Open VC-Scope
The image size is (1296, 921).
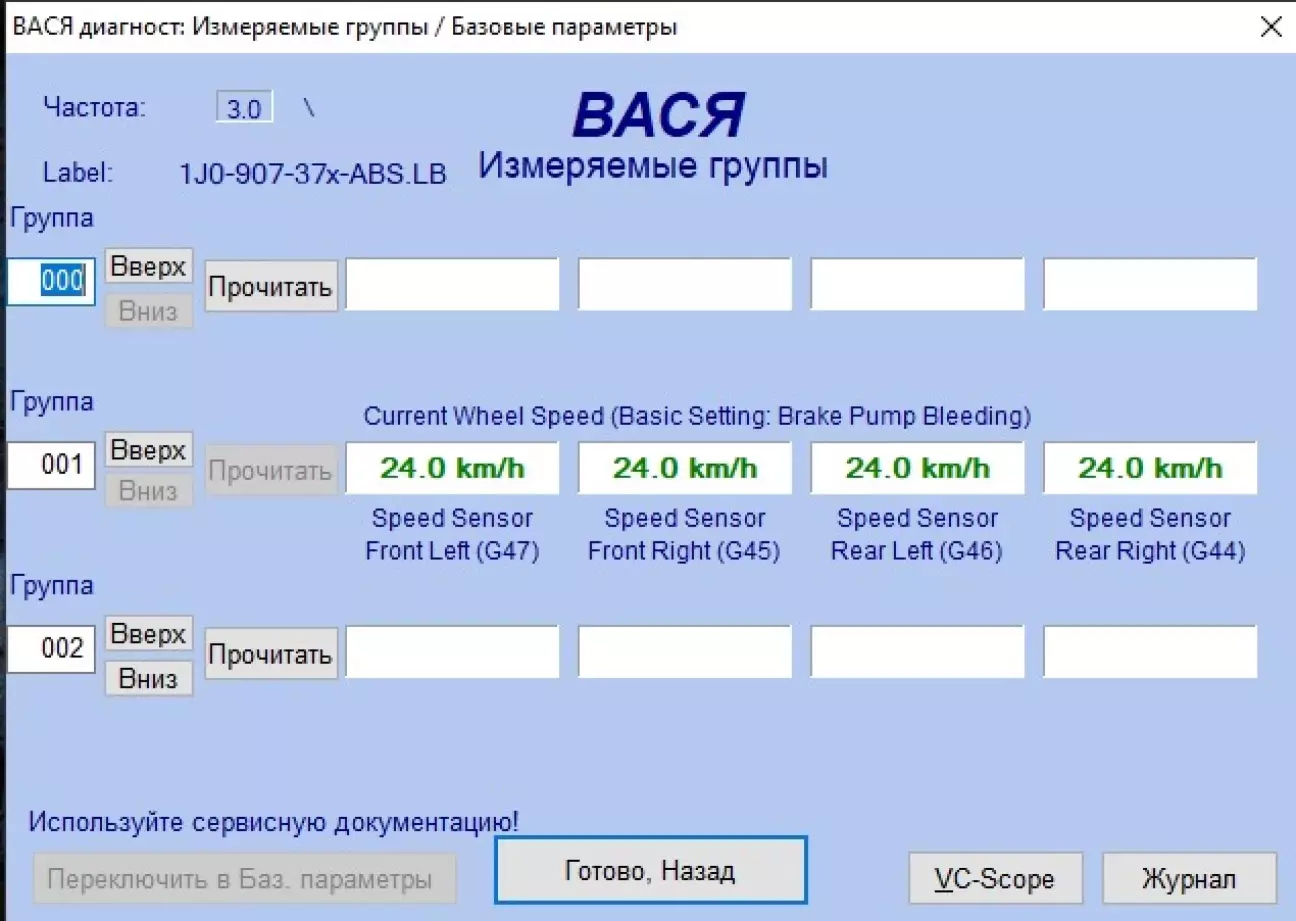click(x=995, y=878)
